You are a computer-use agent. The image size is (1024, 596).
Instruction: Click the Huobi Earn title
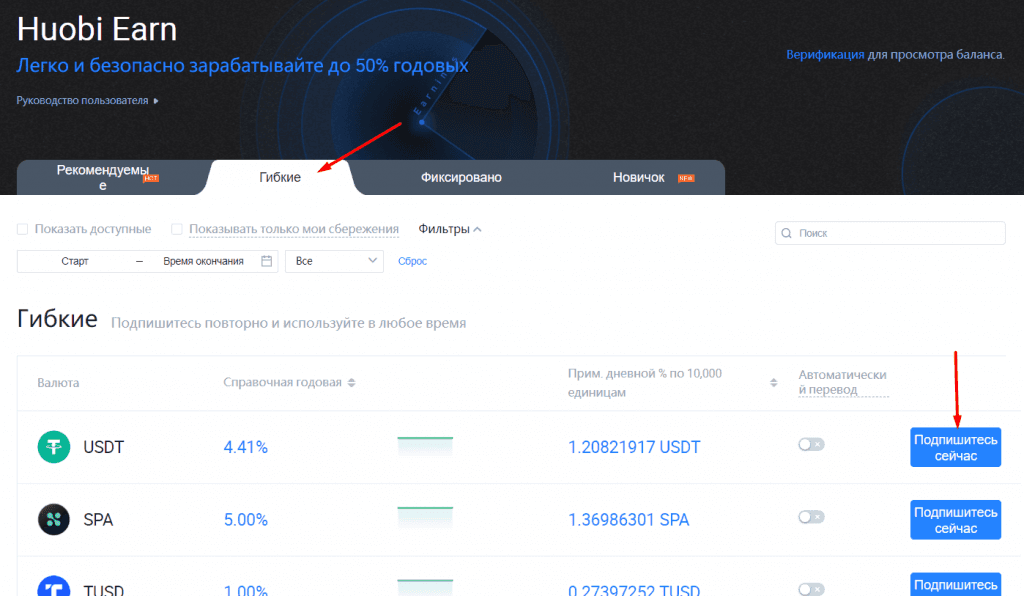[97, 29]
